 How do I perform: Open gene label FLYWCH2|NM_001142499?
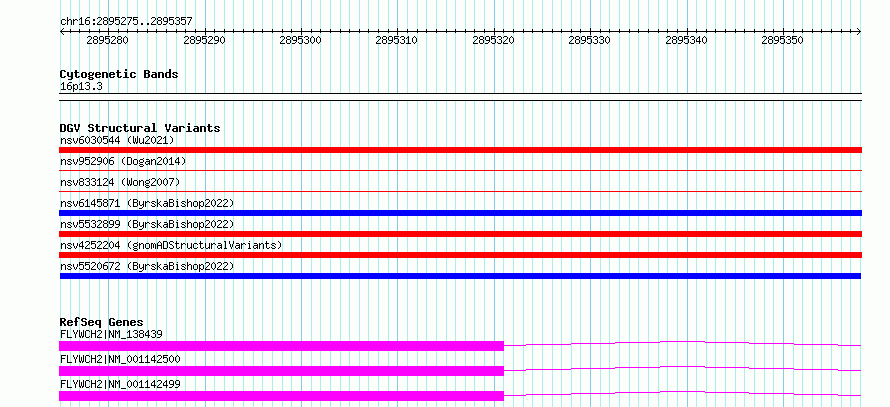coord(120,384)
